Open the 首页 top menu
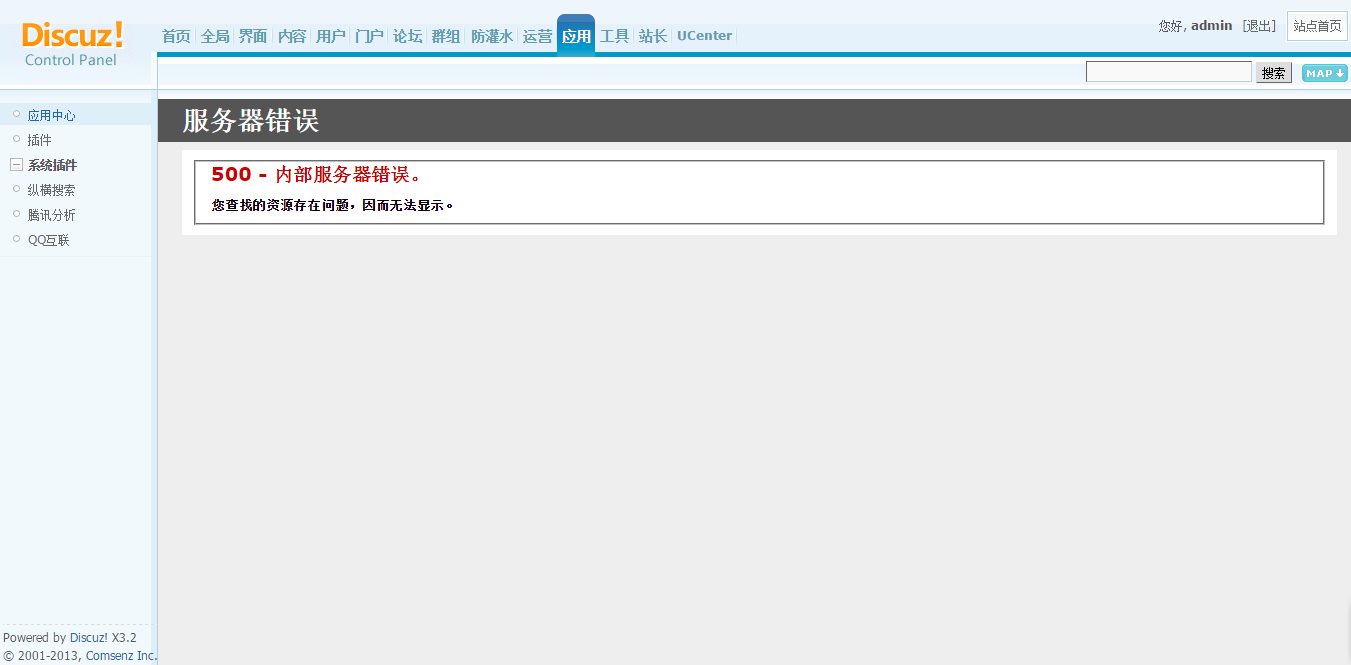 tap(176, 36)
